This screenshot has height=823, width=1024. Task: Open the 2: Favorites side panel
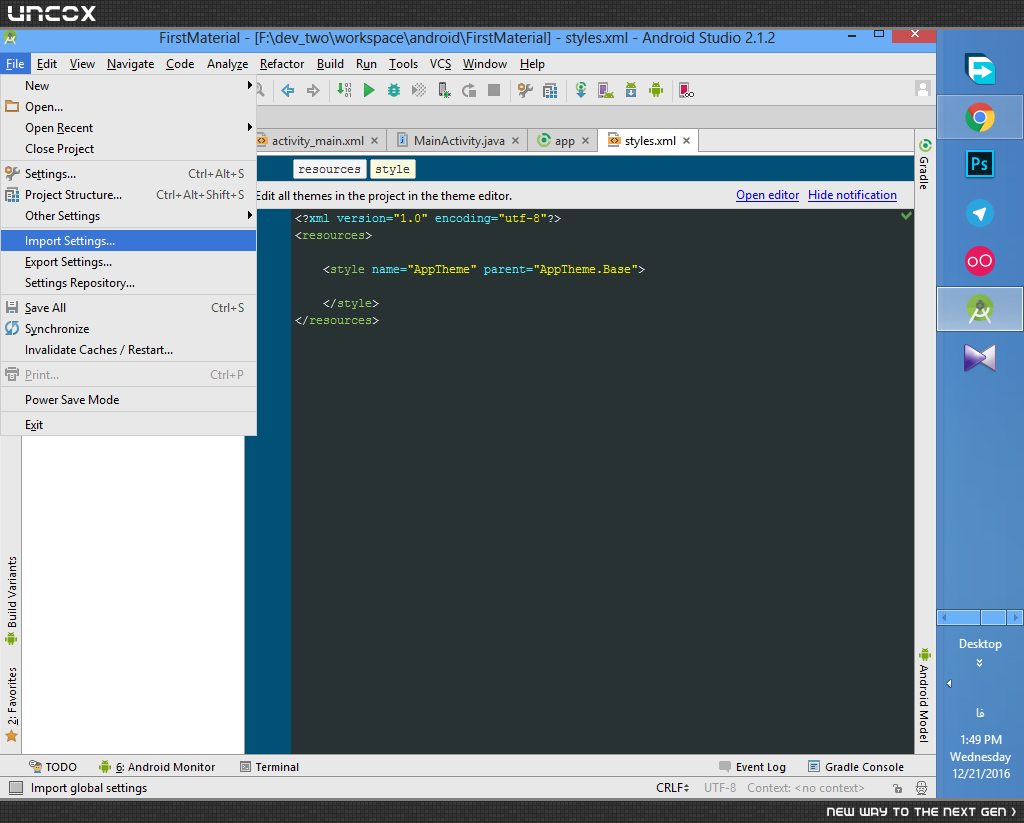[x=11, y=704]
